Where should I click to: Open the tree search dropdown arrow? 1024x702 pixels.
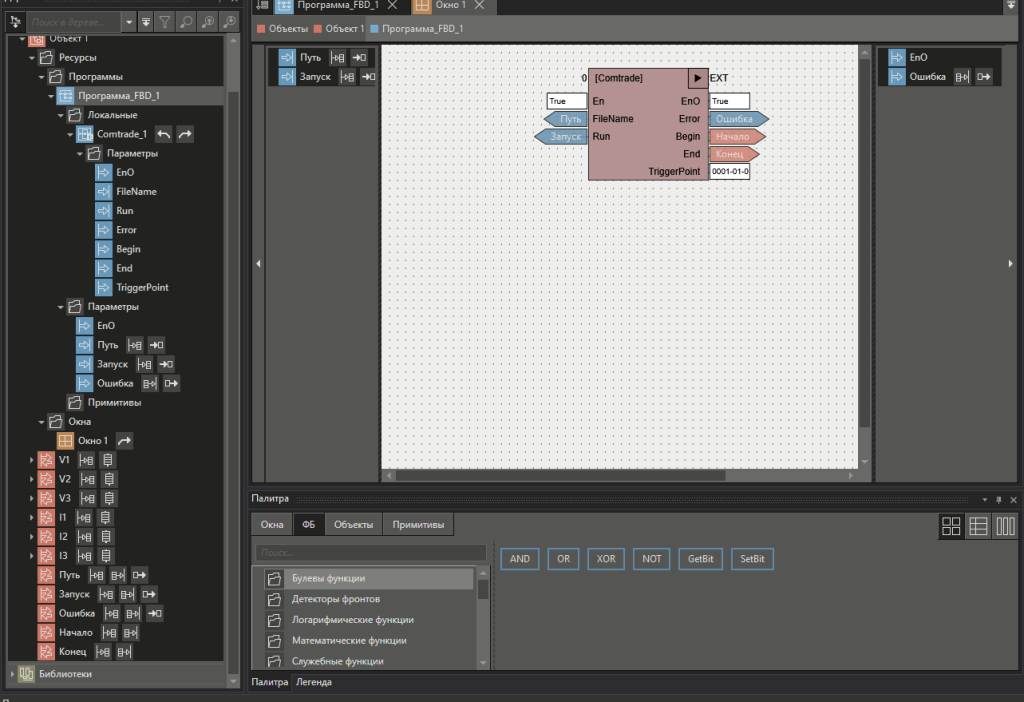pyautogui.click(x=130, y=21)
